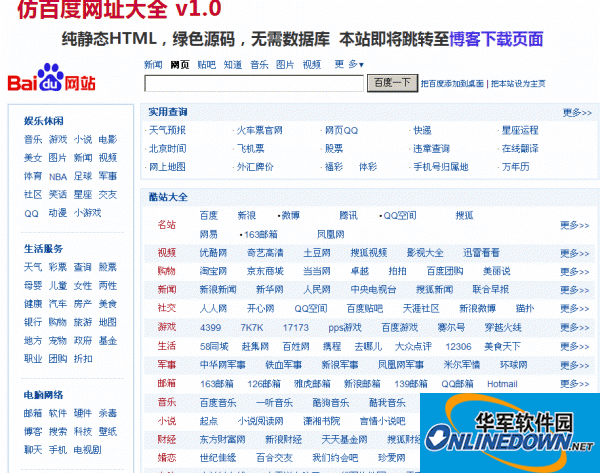The width and height of the screenshot is (600, 473).
Task: Open Hotmail link in 邮箱 row
Action: [502, 384]
